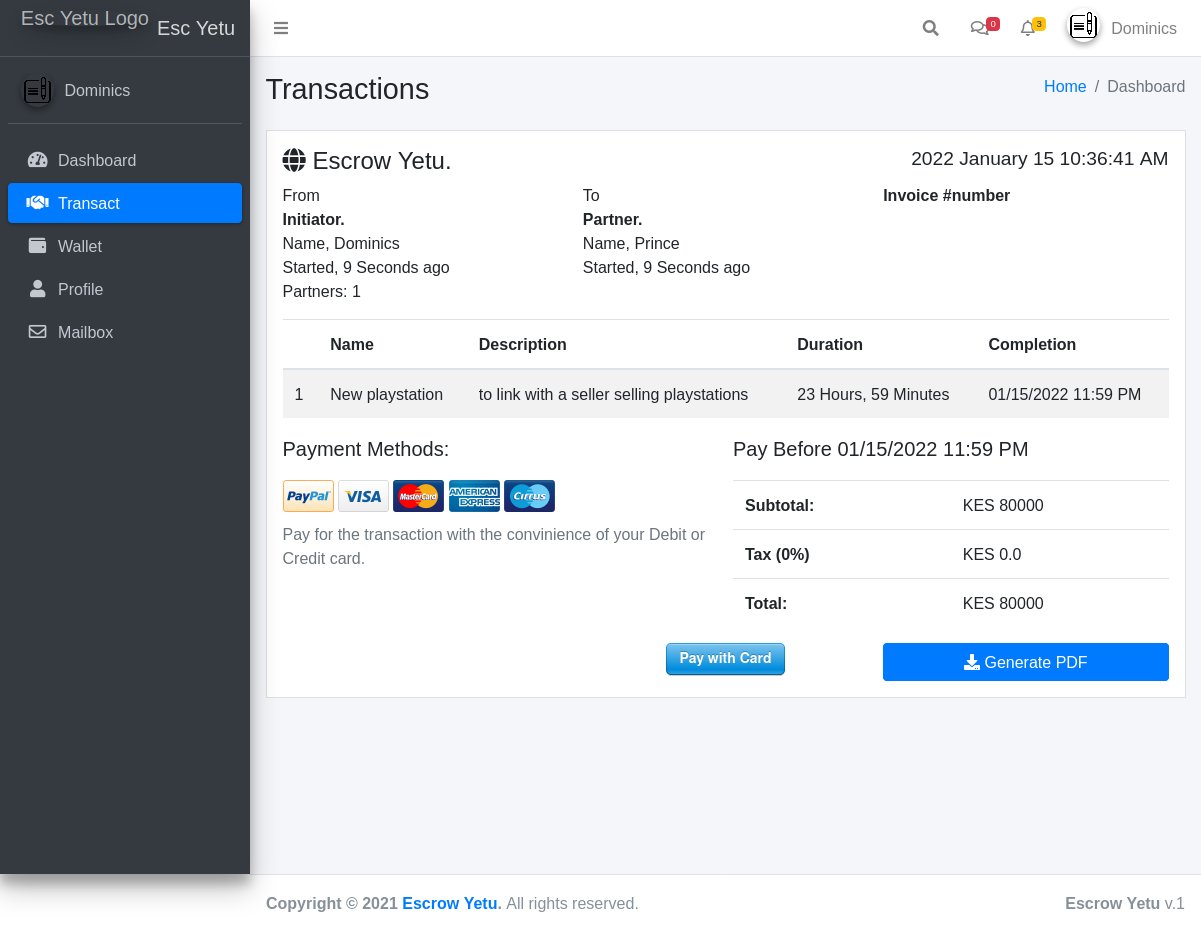Toggle the sidebar hamburger menu

[x=281, y=28]
